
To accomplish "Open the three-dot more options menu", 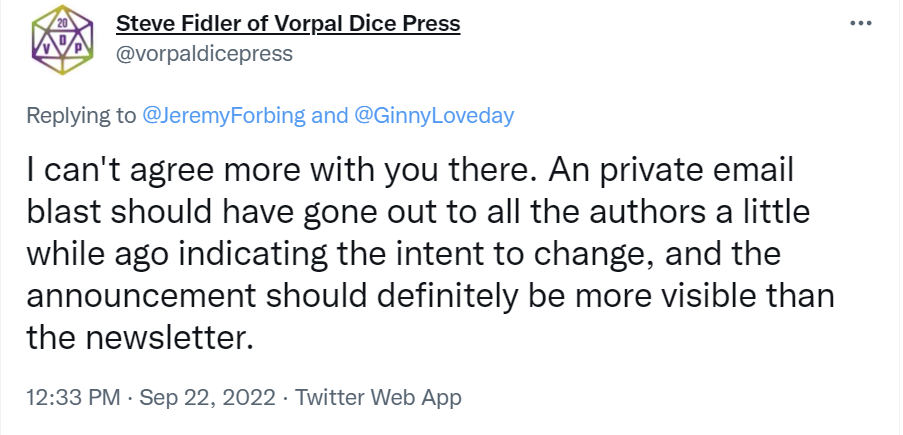I will (x=860, y=23).
